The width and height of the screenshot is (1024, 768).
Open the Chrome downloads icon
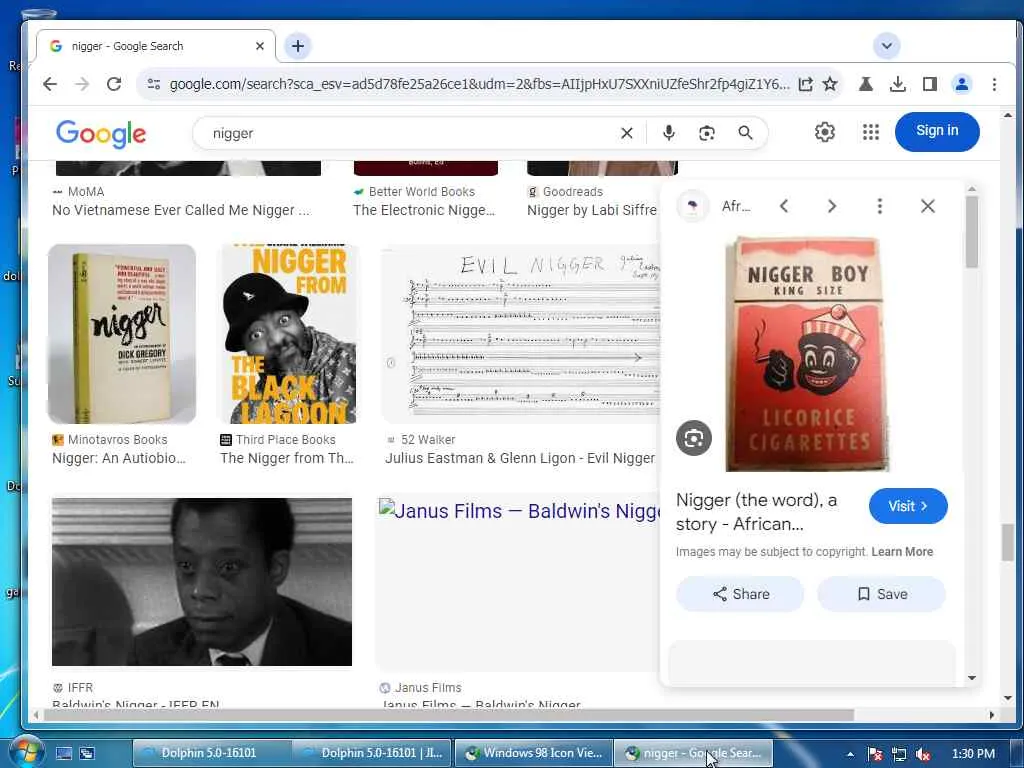898,84
